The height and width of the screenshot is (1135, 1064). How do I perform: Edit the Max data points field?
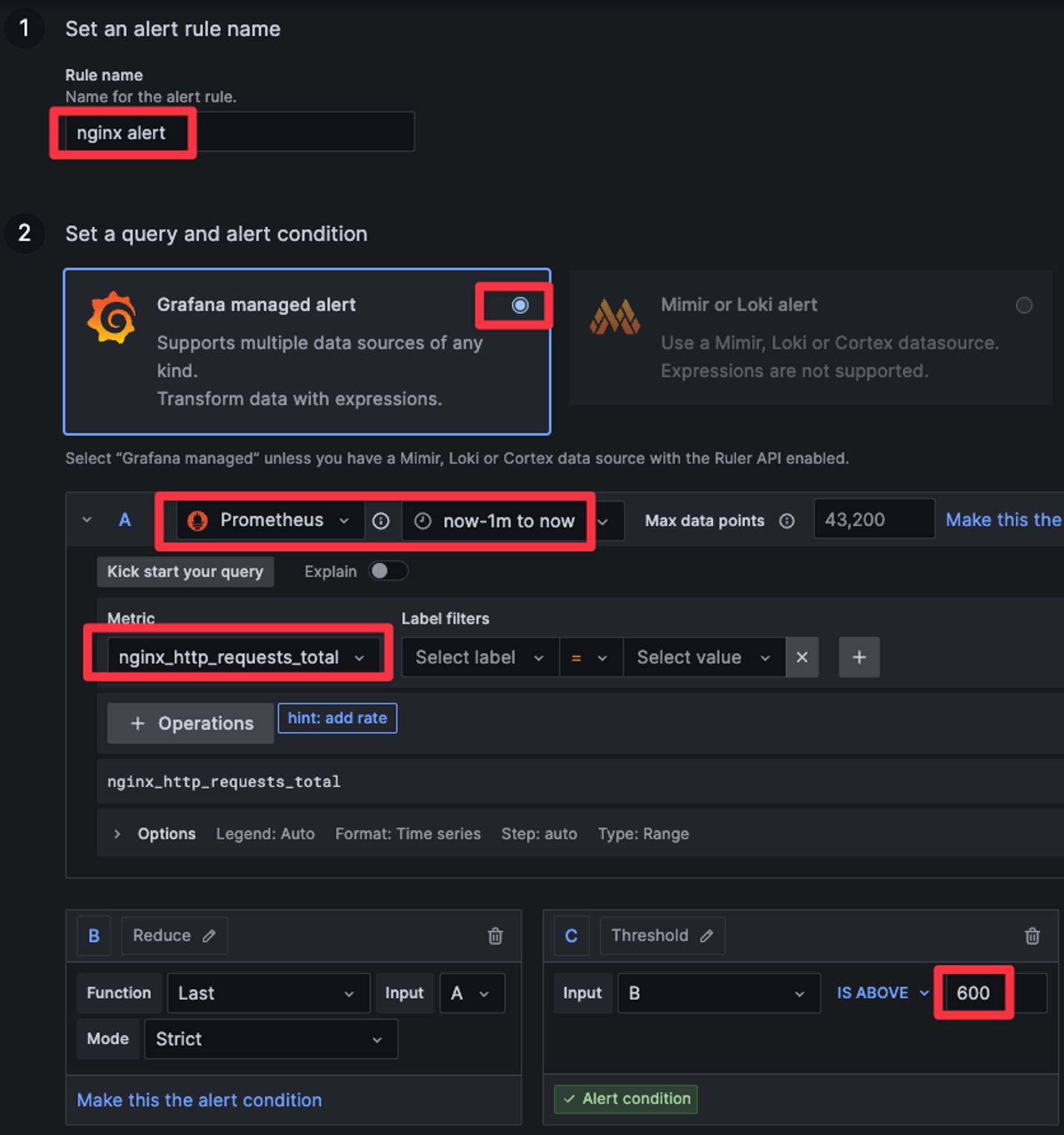click(874, 519)
